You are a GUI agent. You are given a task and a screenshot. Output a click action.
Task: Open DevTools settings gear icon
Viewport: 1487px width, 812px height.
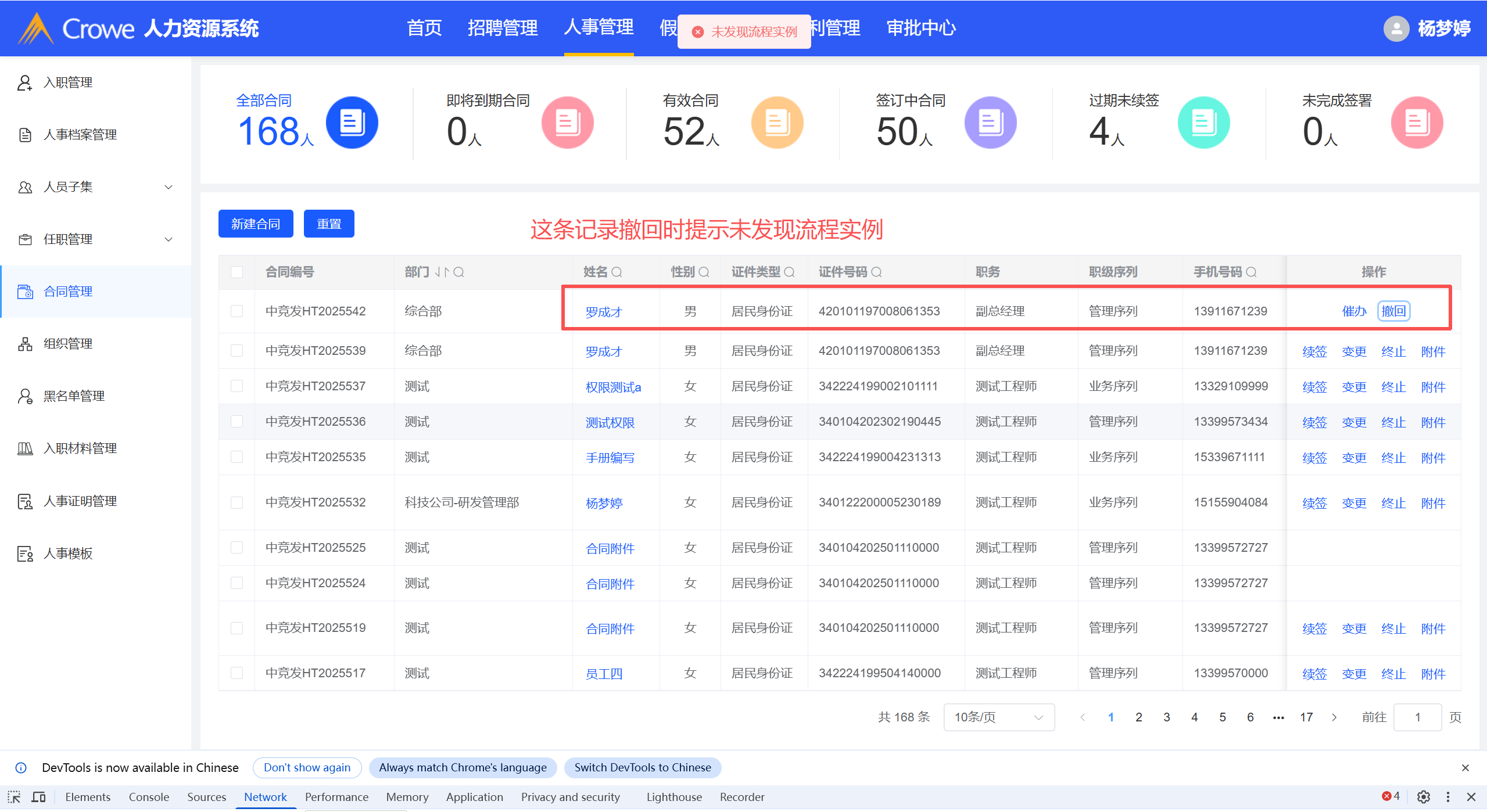[1423, 796]
